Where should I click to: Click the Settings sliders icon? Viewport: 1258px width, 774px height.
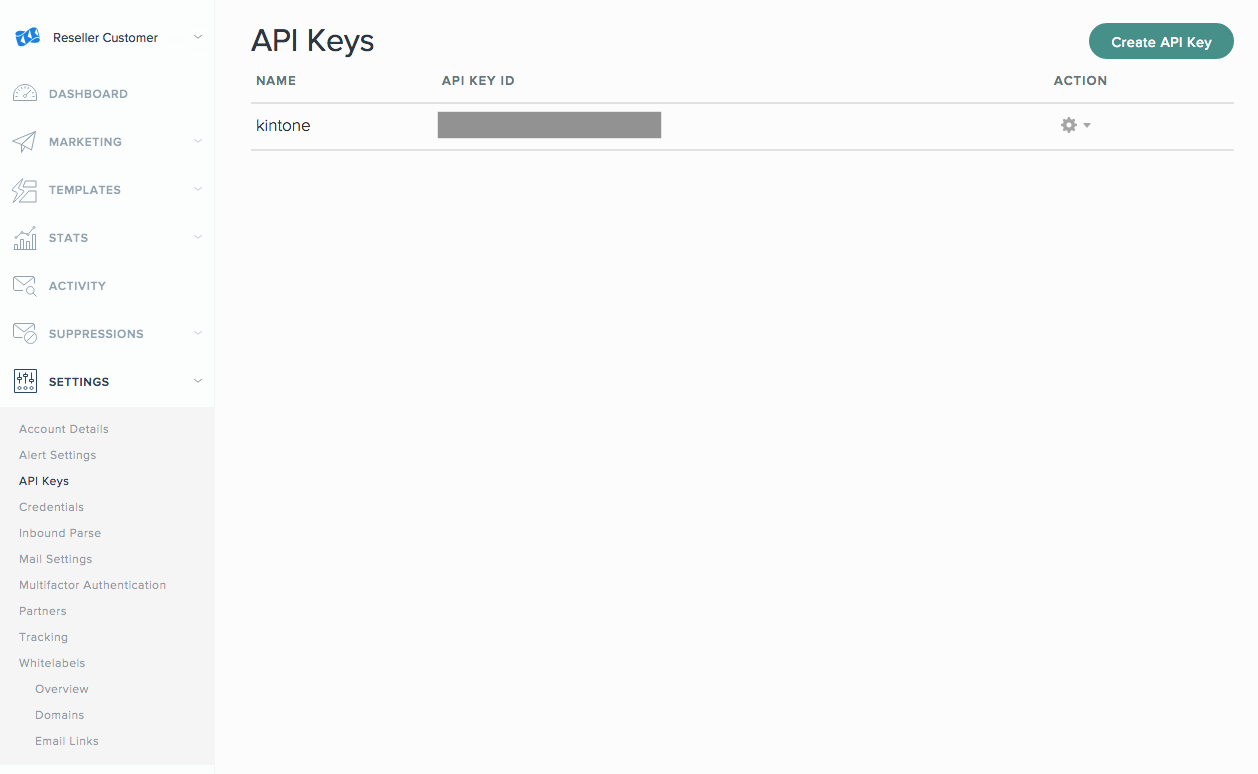tap(25, 382)
